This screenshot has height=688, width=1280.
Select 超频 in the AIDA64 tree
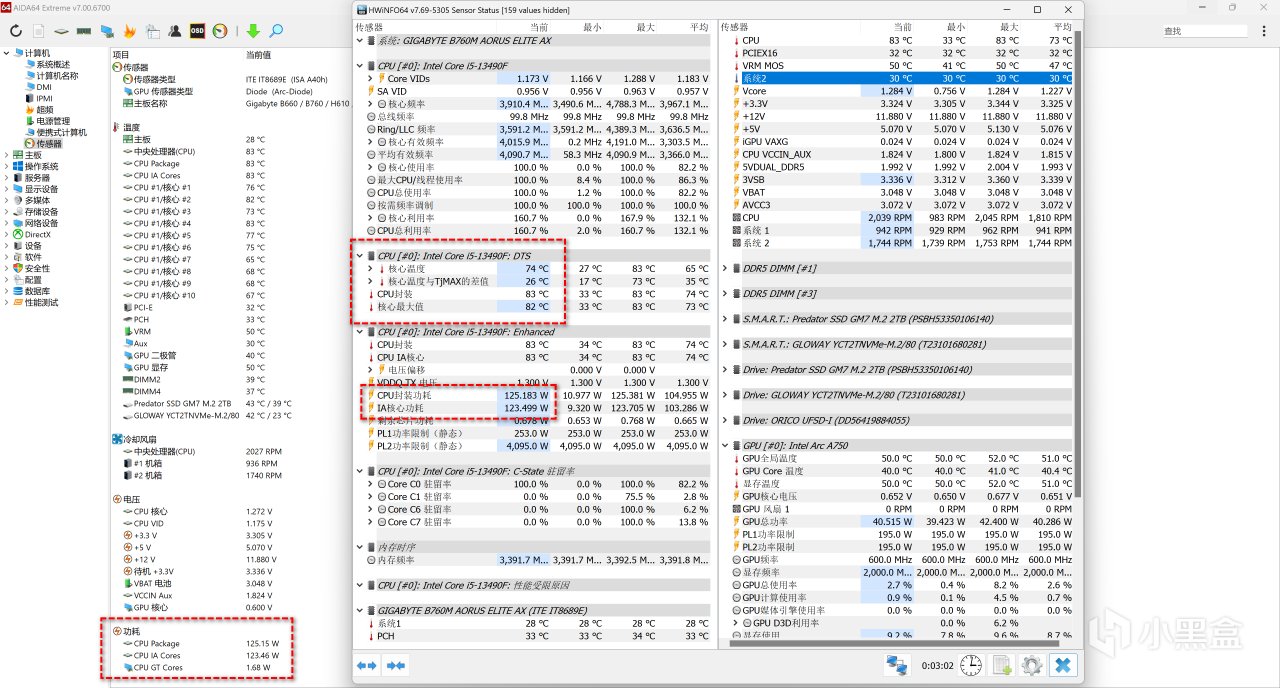pos(38,110)
